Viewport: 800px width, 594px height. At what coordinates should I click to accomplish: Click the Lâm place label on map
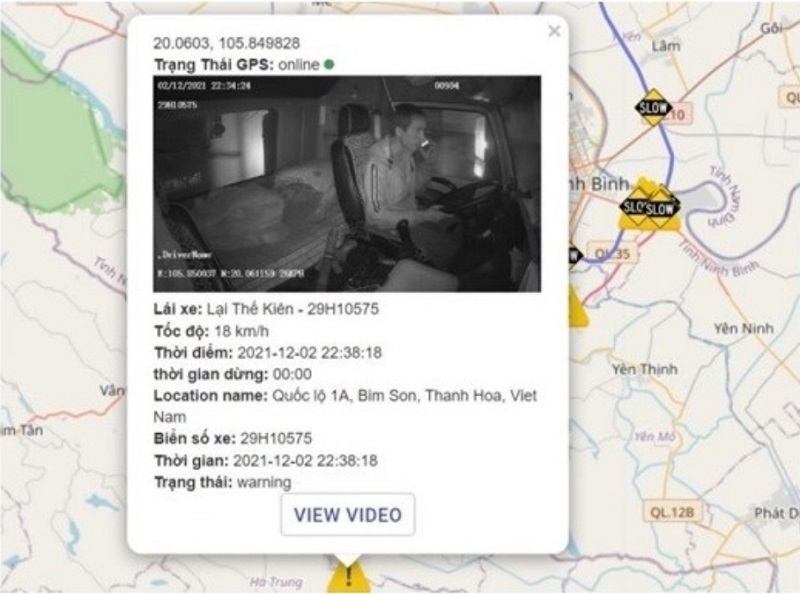(x=666, y=46)
